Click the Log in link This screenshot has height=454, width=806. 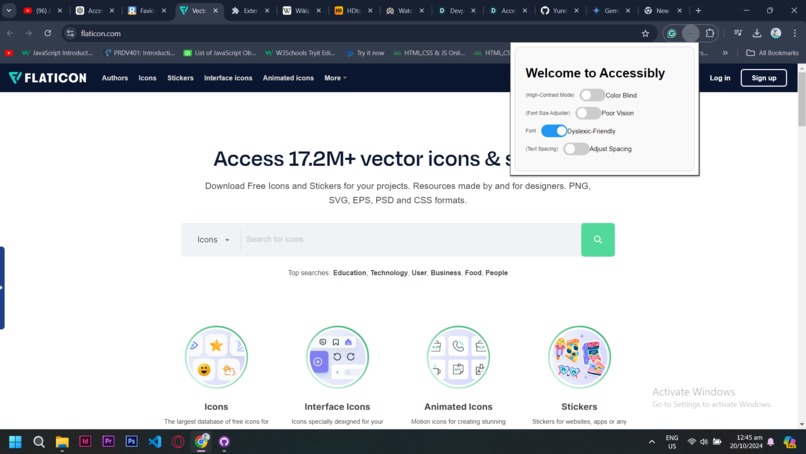tap(720, 78)
